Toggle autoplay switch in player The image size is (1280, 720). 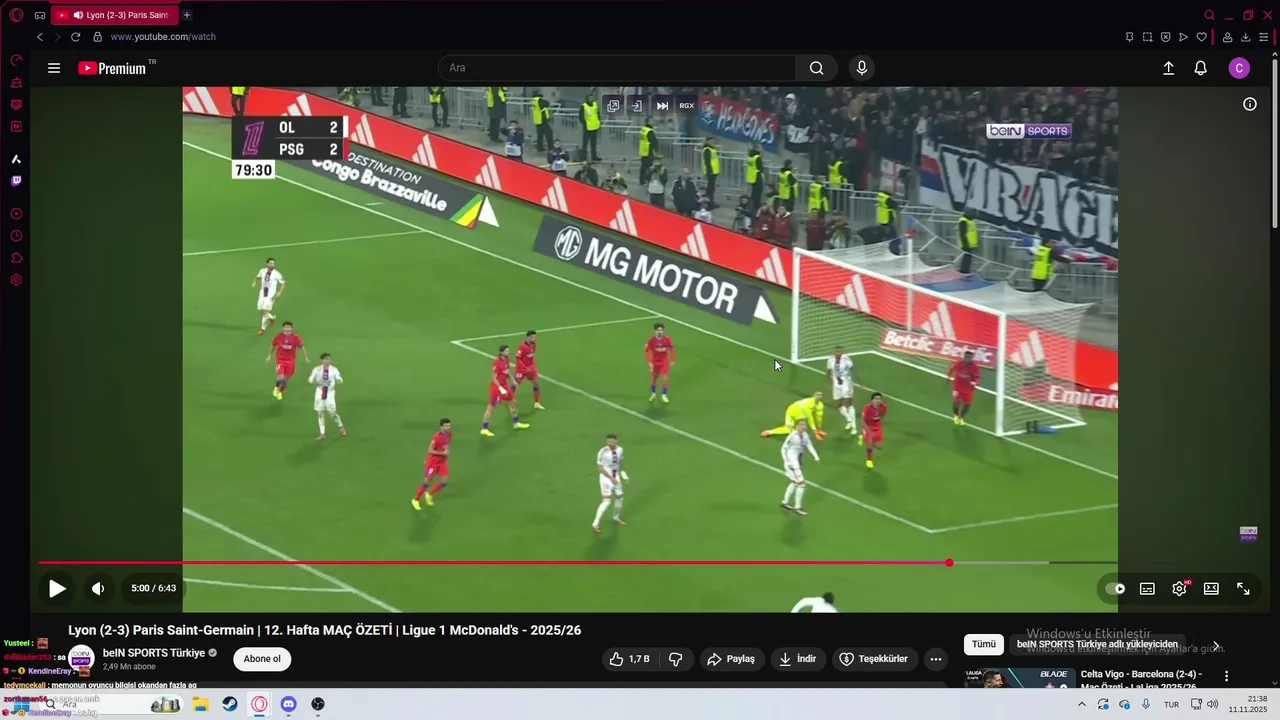(x=1115, y=589)
